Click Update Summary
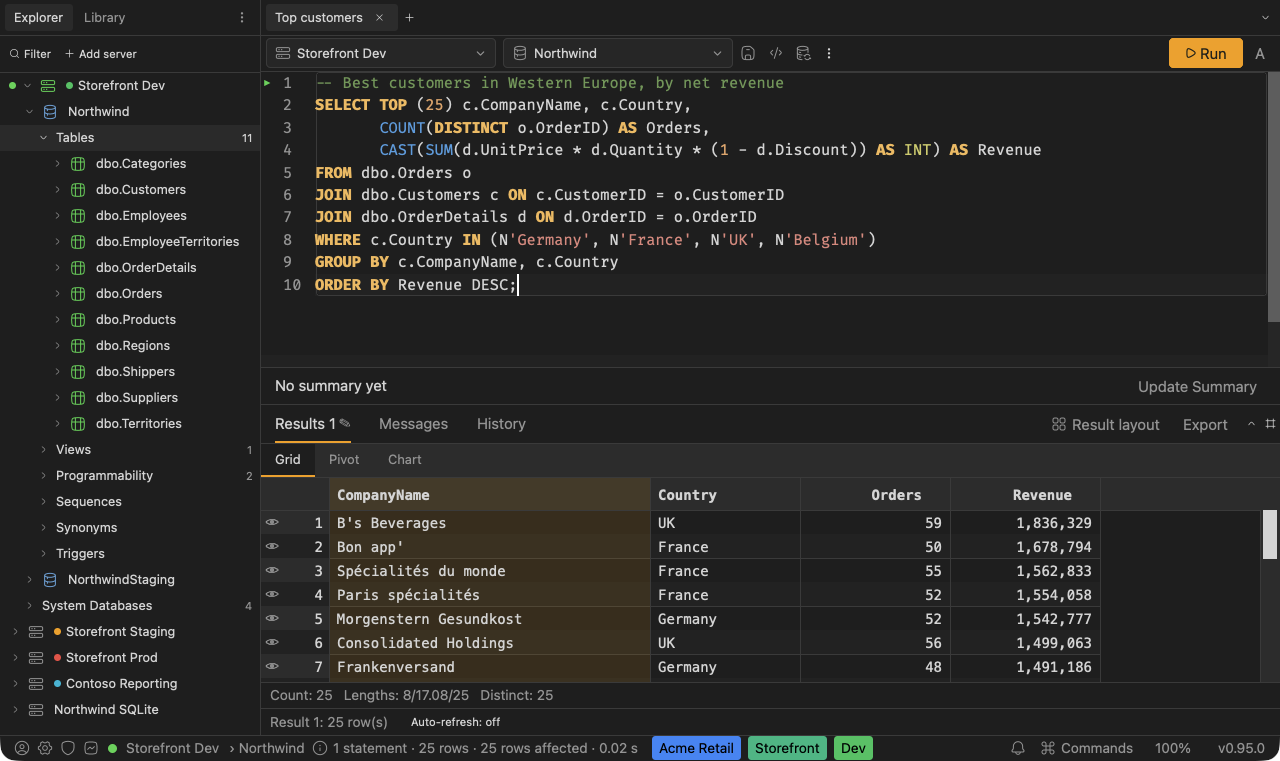Screen dimensions: 1280x761 tap(1197, 386)
